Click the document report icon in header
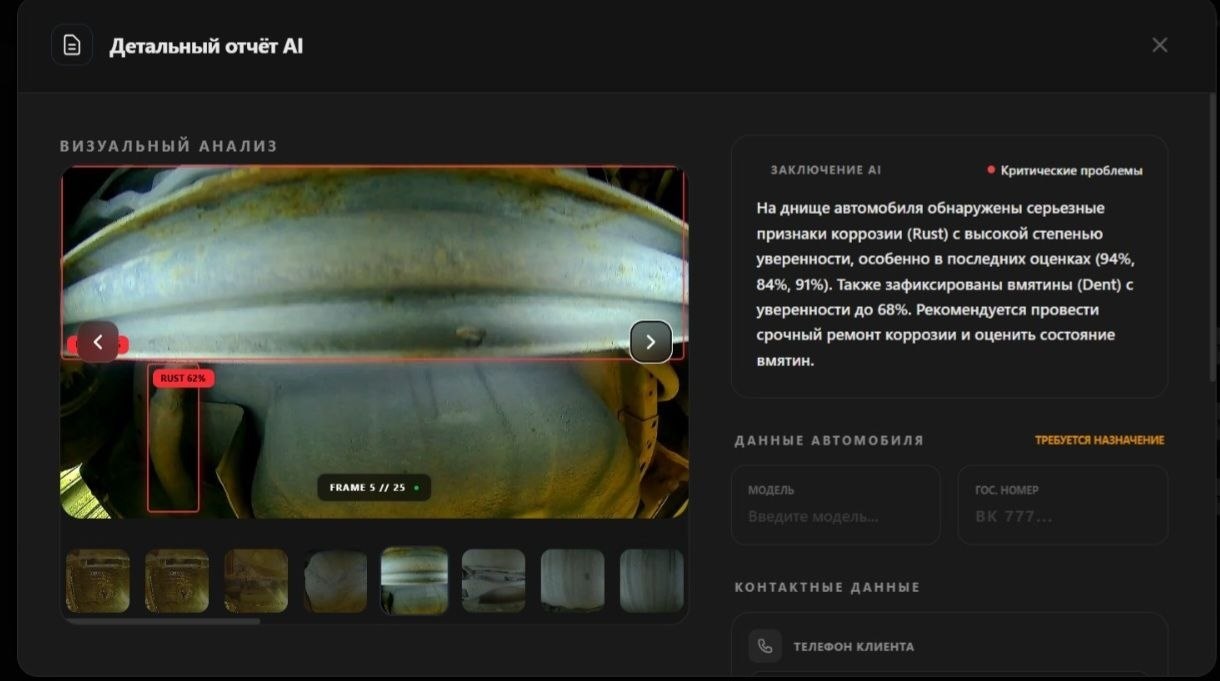The image size is (1220, 681). tap(72, 46)
